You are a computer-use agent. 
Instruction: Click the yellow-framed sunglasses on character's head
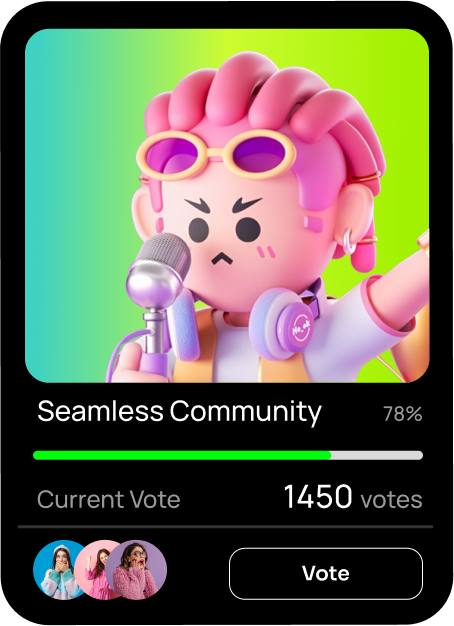(x=216, y=155)
